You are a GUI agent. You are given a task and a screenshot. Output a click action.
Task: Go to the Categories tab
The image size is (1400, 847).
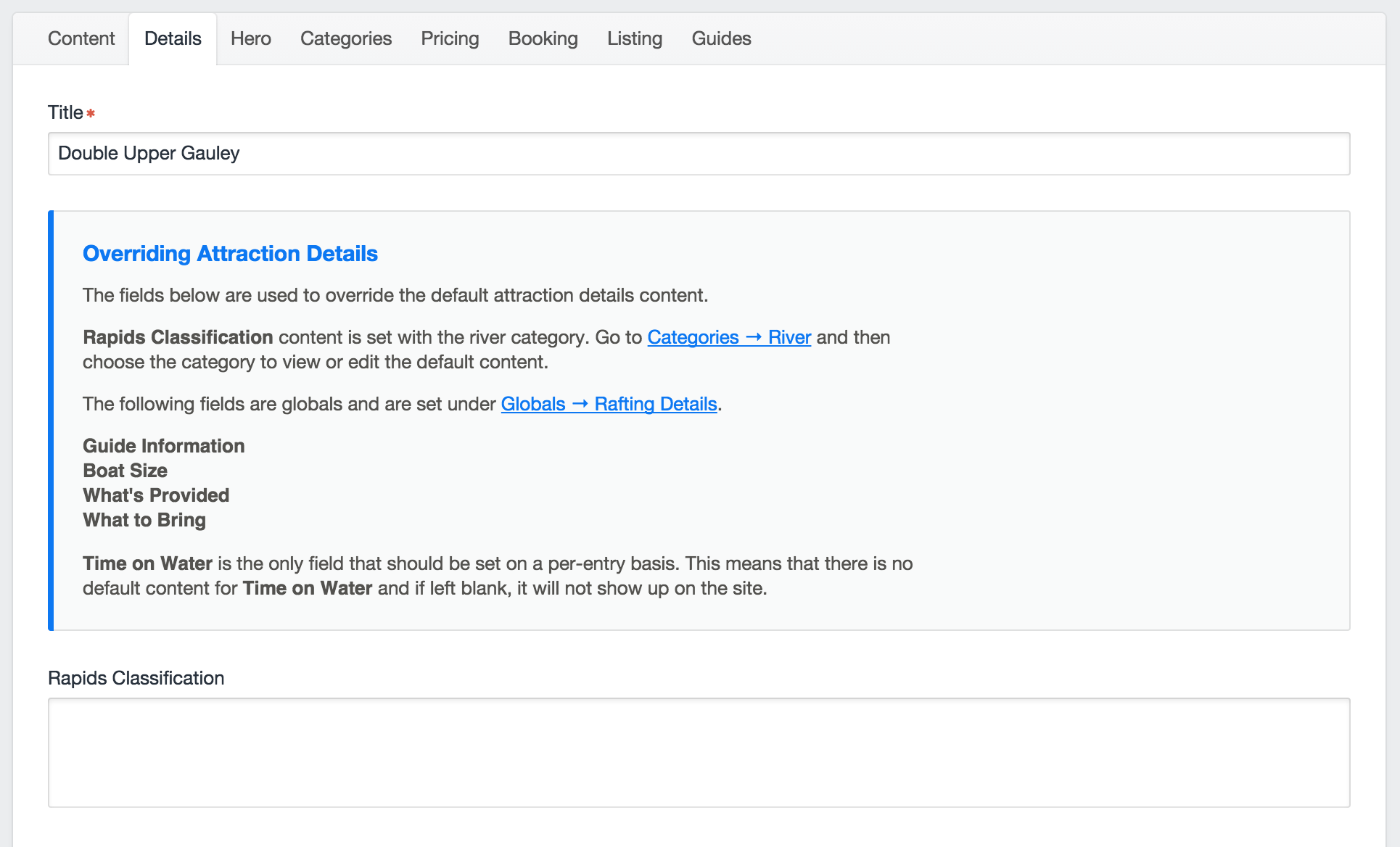pos(346,38)
